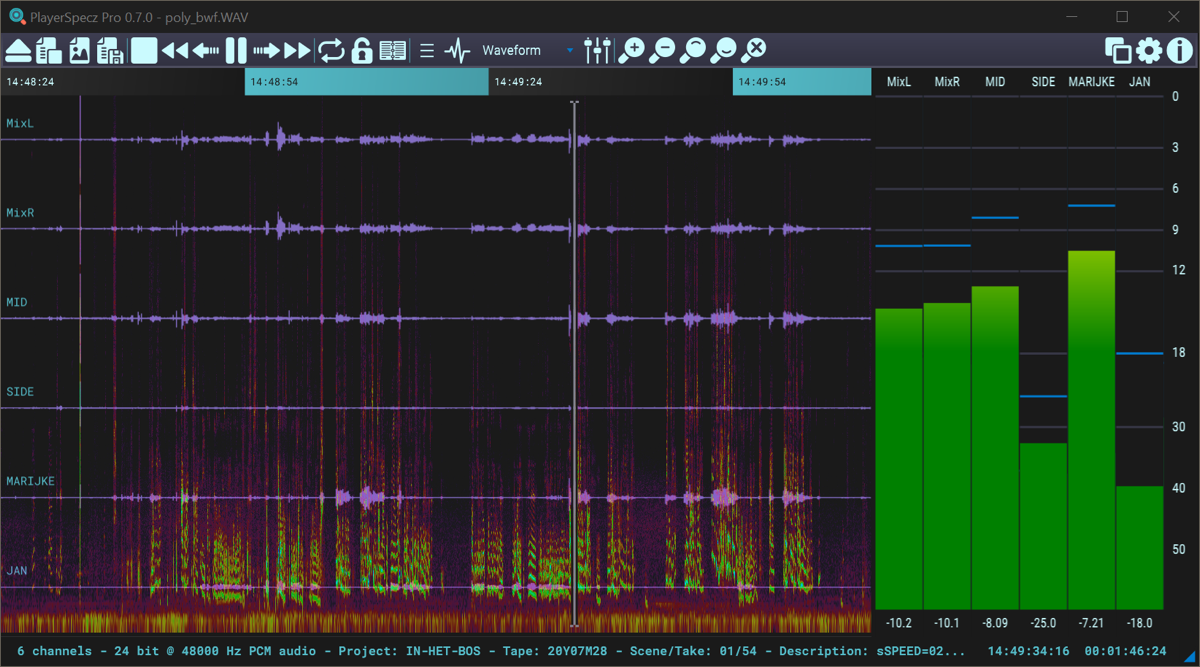Select the JAN channel meter label
This screenshot has width=1200, height=667.
tap(1140, 81)
